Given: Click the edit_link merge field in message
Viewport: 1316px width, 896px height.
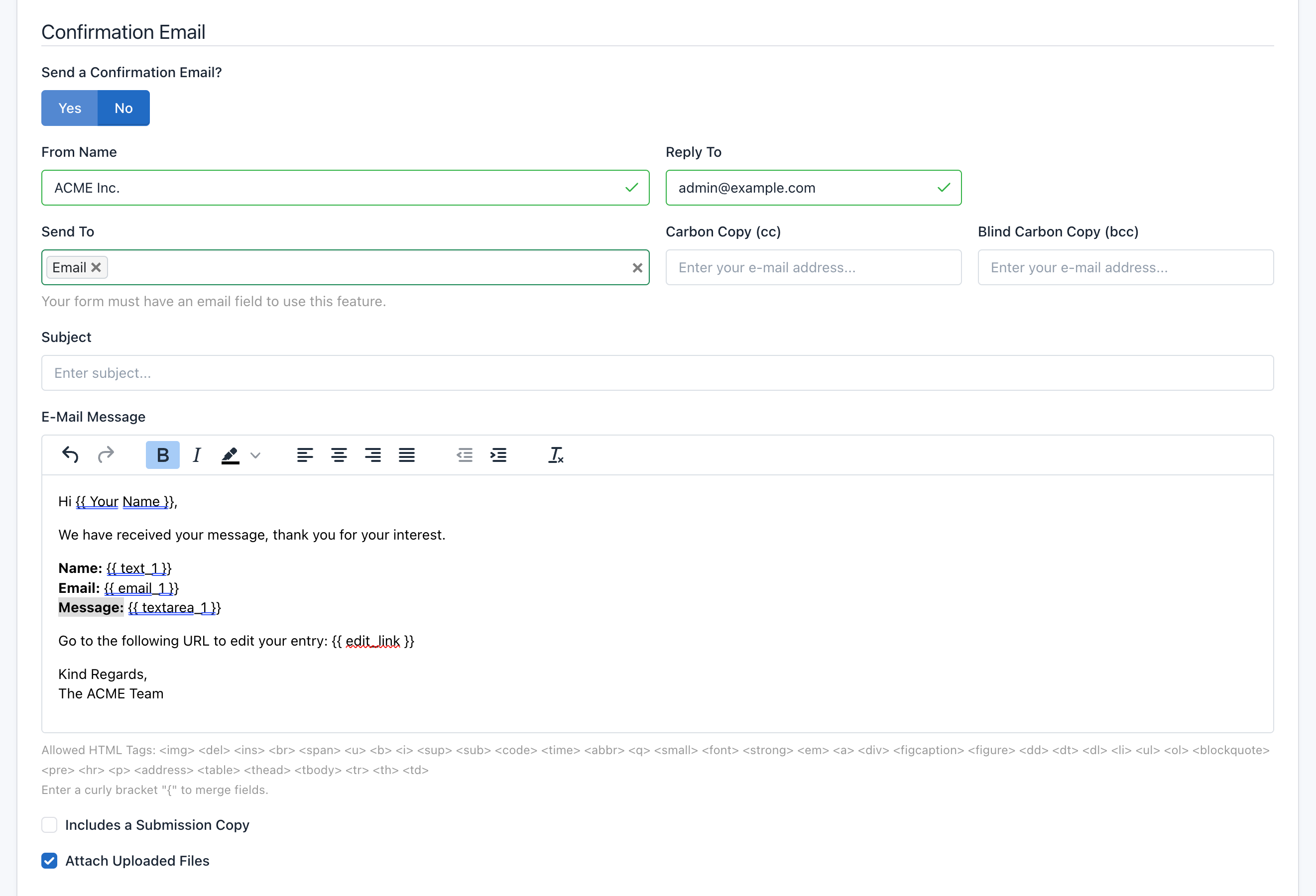Looking at the screenshot, I should pos(373,640).
